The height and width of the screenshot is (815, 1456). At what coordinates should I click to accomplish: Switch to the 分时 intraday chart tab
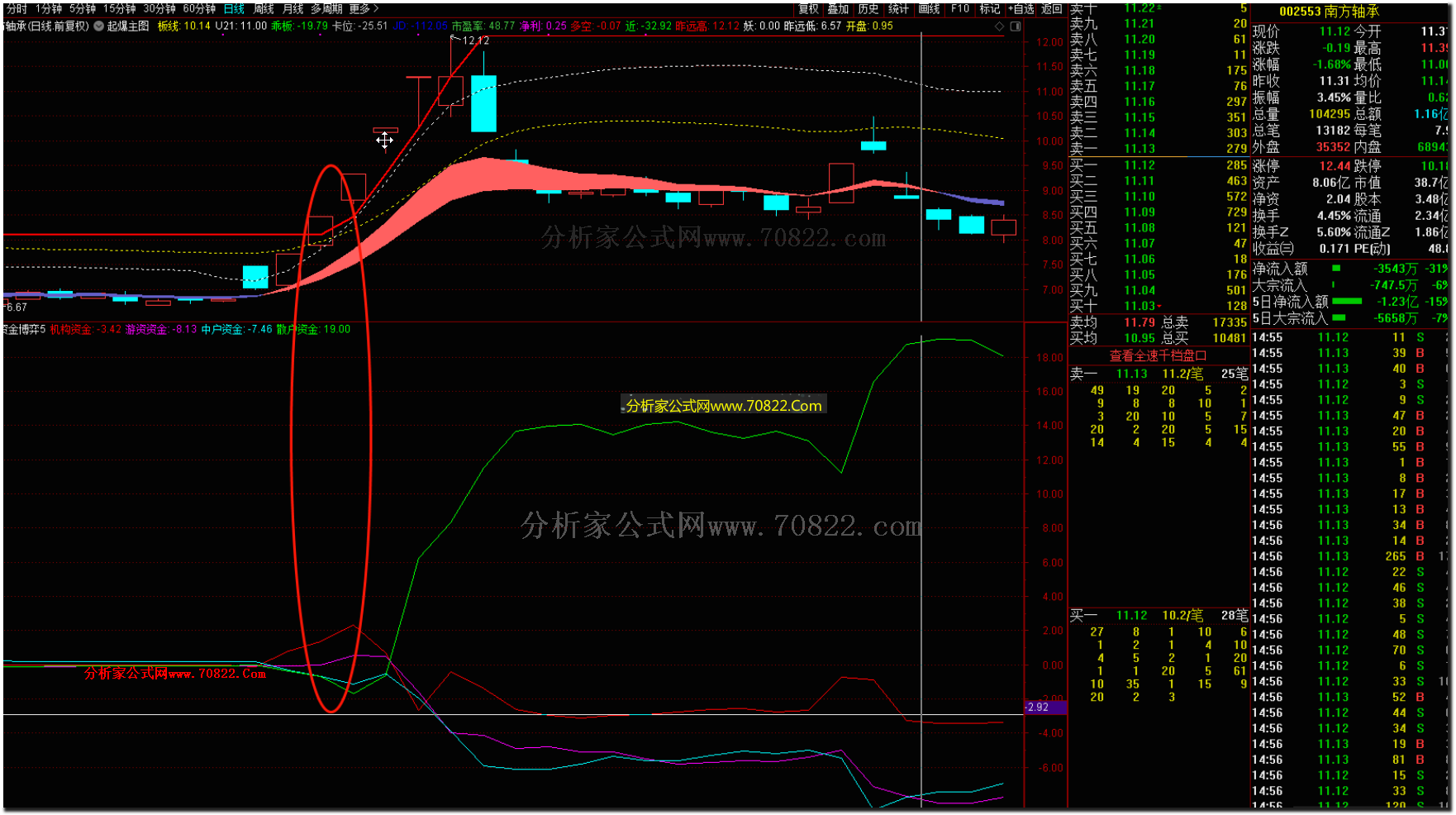point(16,9)
